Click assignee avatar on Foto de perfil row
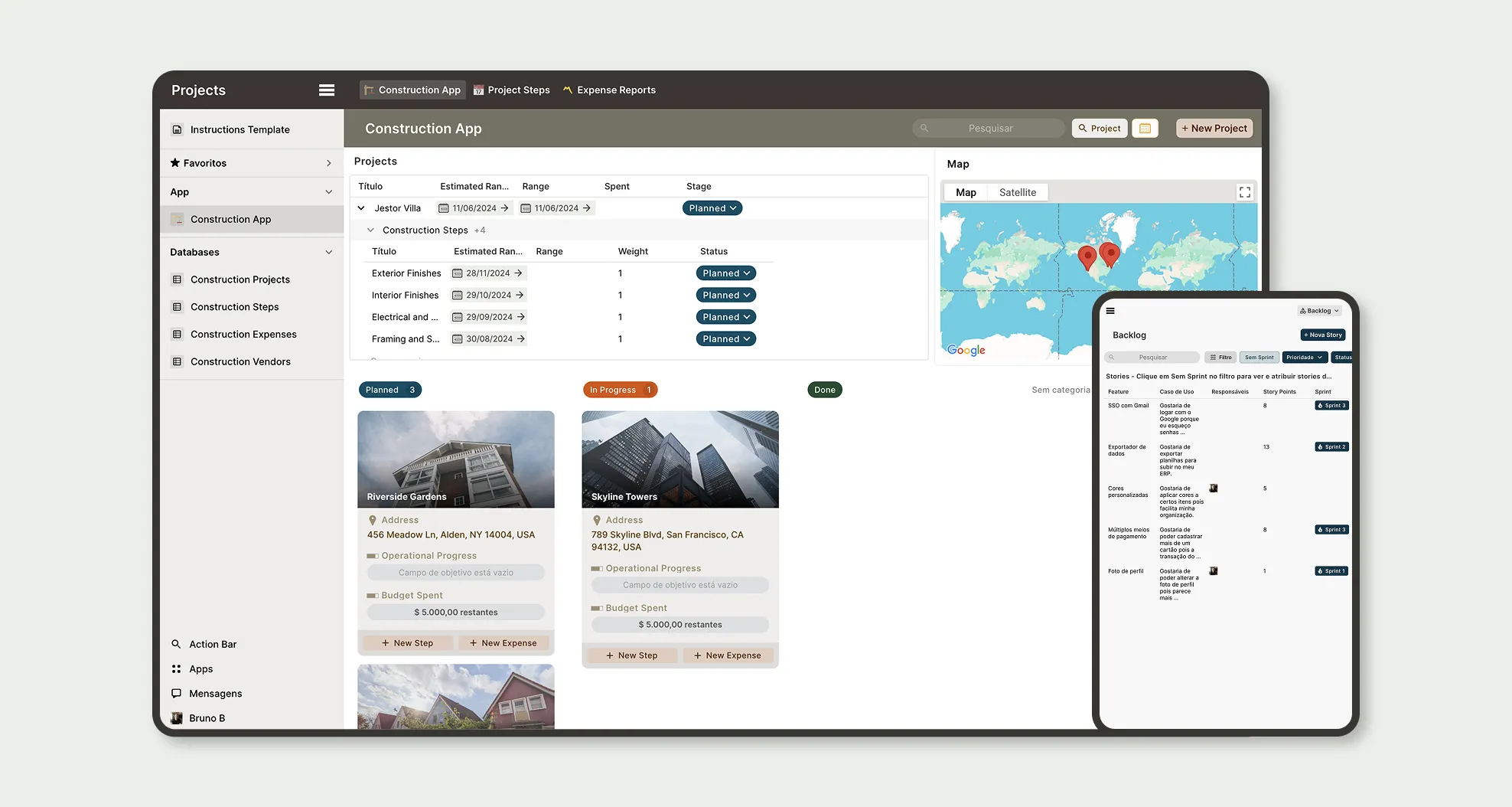The height and width of the screenshot is (807, 1512). (1214, 571)
